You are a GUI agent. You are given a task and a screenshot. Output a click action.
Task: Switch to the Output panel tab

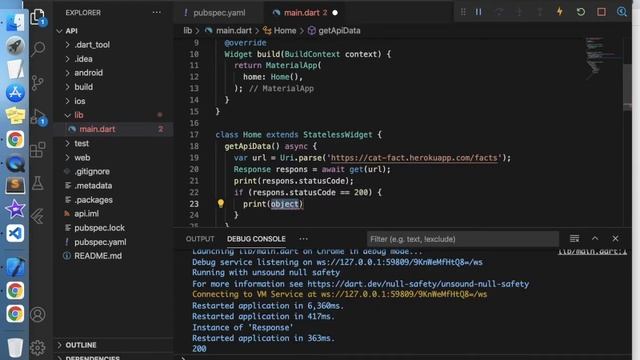[200, 239]
